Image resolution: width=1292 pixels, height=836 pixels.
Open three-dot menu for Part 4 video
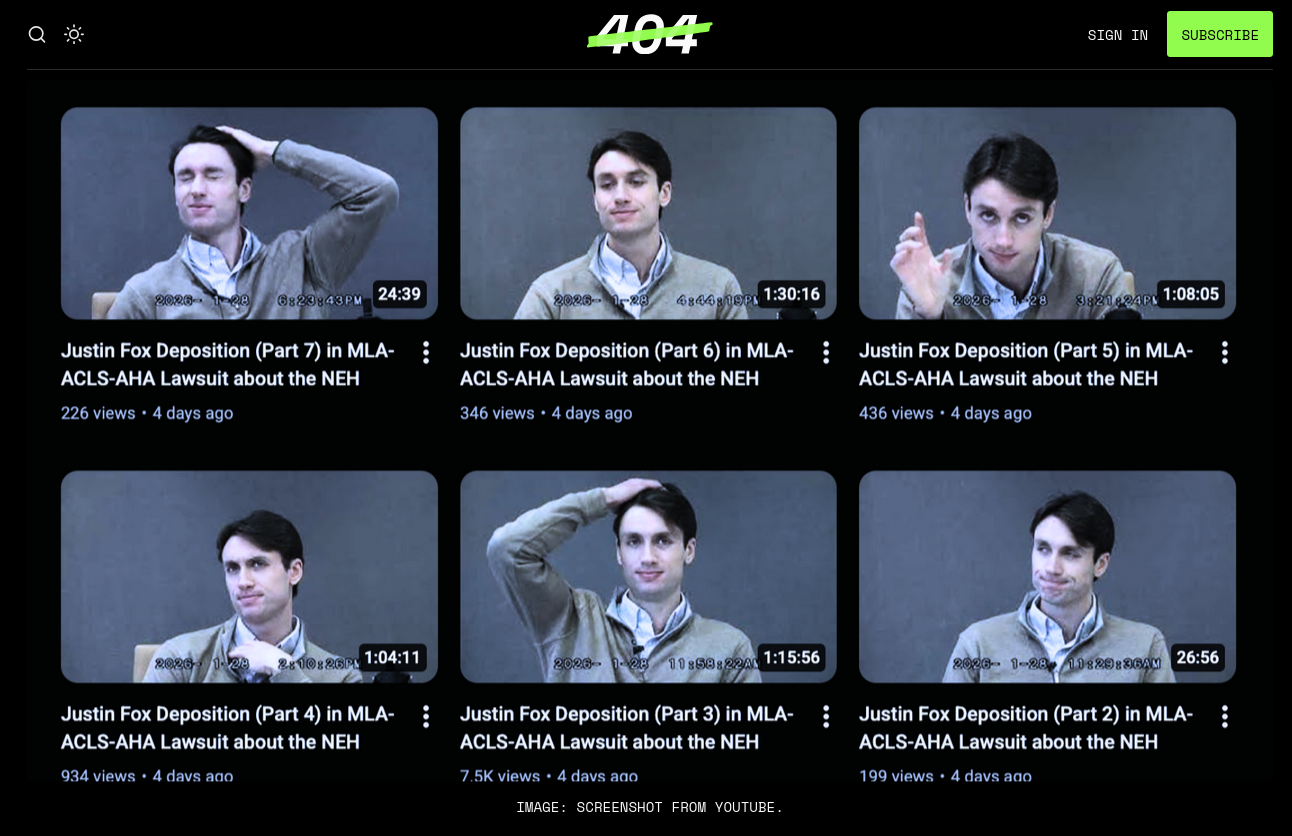426,716
